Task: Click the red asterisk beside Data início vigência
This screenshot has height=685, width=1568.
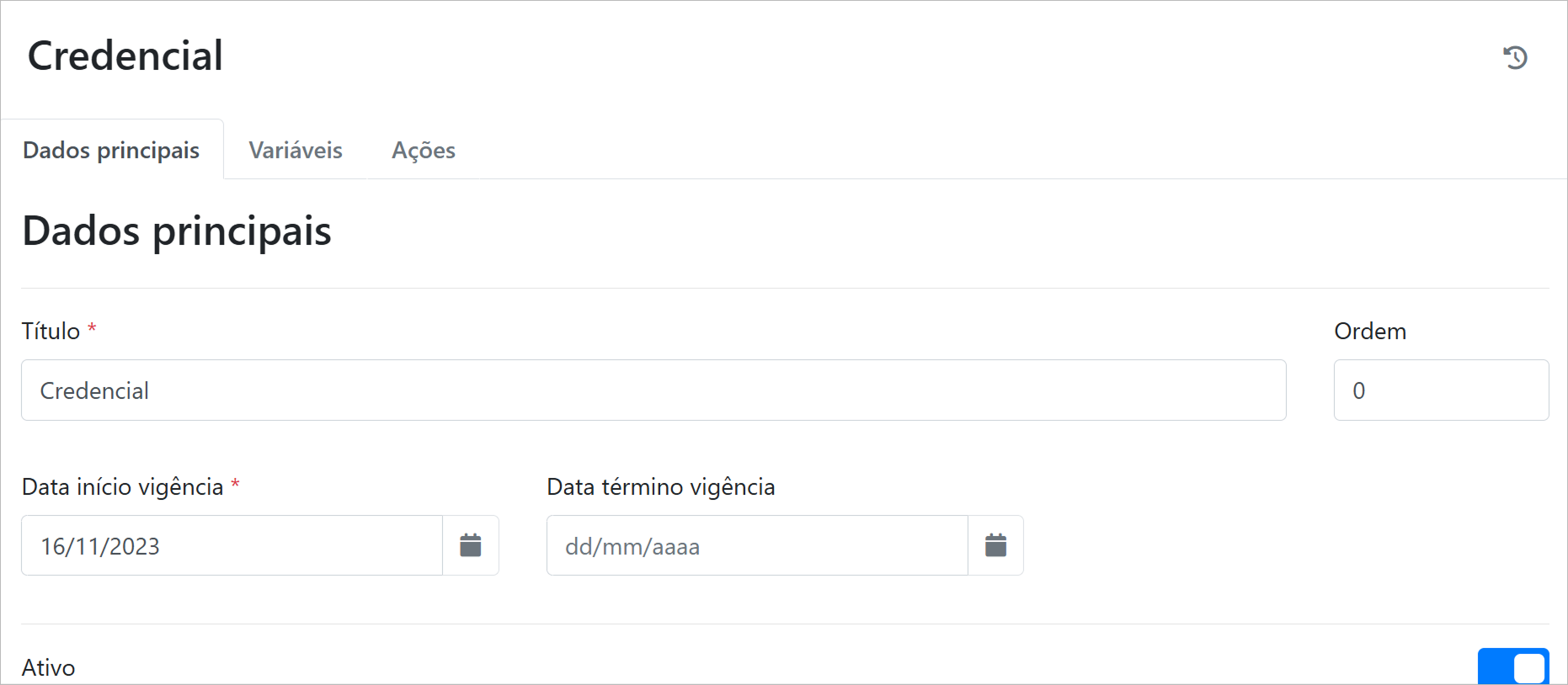Action: click(236, 484)
